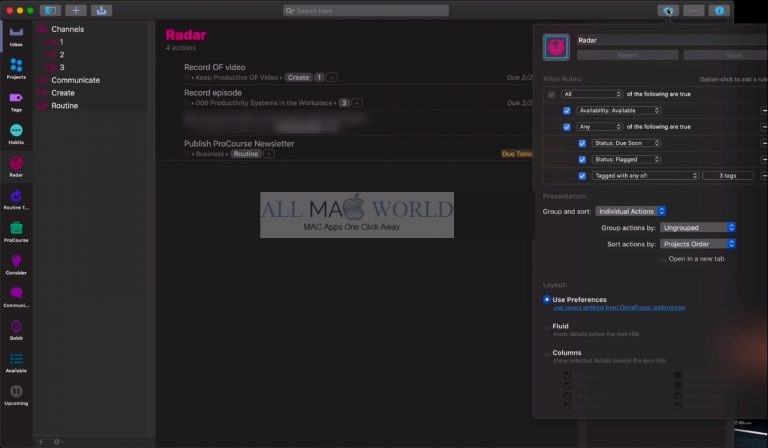Remove the Status: Flagged rule
This screenshot has width=768, height=448.
pyautogui.click(x=764, y=159)
